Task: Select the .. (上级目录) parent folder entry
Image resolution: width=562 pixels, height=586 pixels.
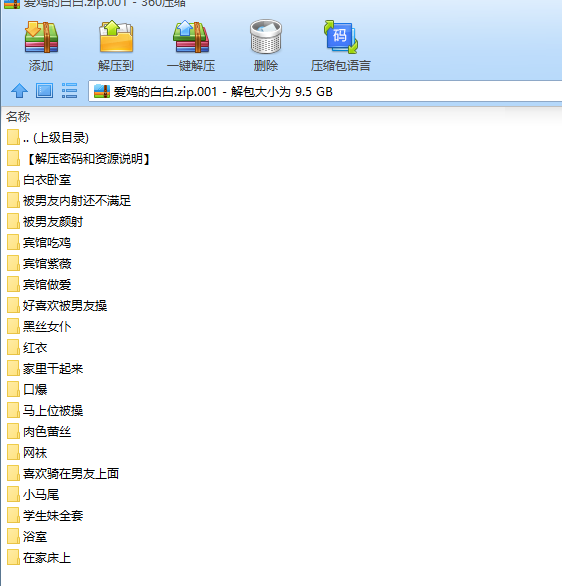Action: pyautogui.click(x=48, y=138)
